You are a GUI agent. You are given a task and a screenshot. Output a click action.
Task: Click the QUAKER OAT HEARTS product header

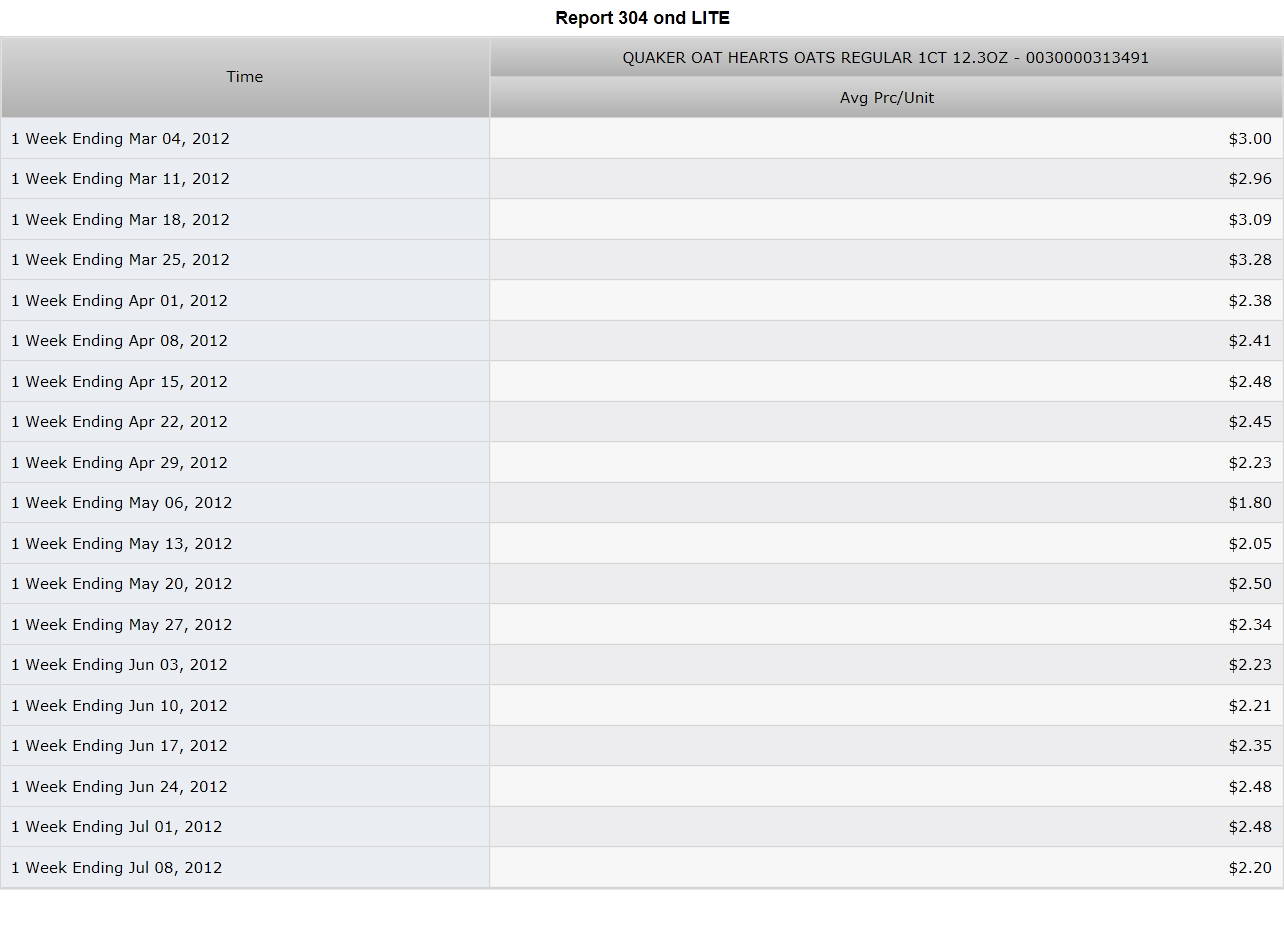pyautogui.click(x=886, y=57)
